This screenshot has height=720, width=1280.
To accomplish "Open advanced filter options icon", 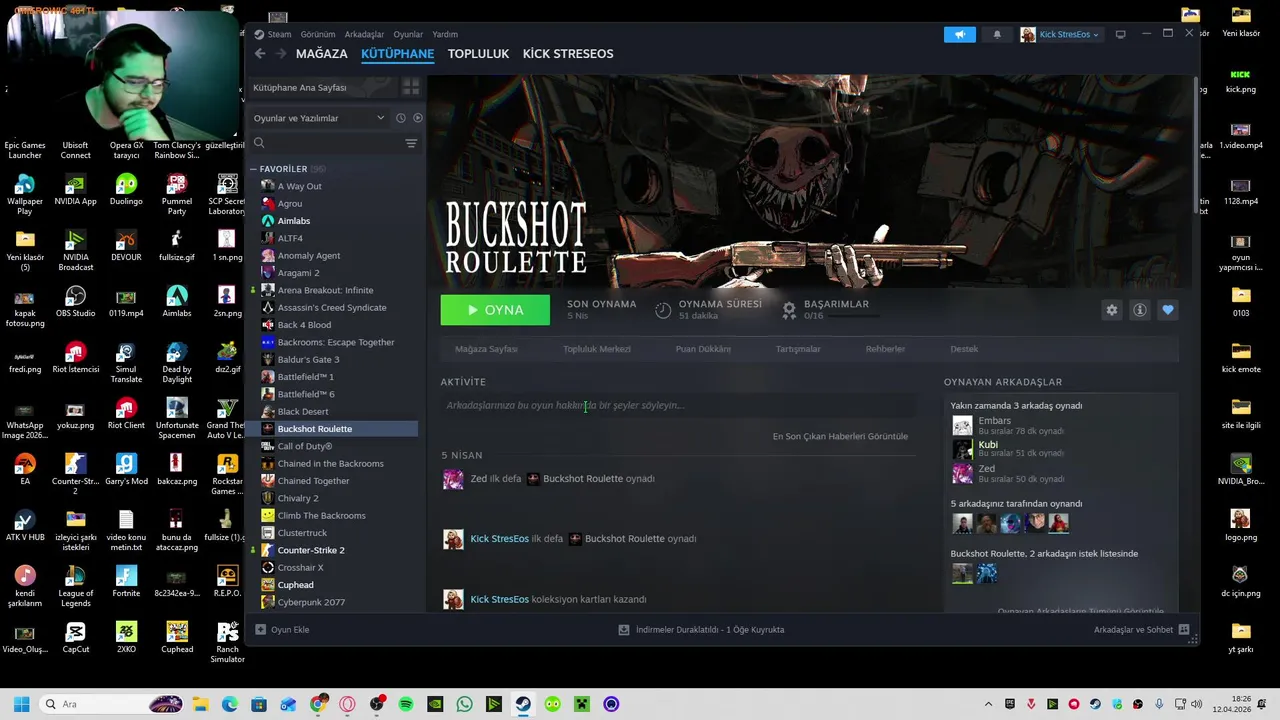I will tap(411, 143).
